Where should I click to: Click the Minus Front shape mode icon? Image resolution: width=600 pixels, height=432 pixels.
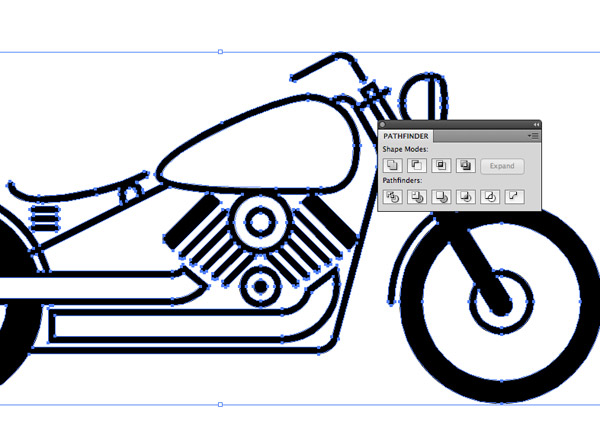(417, 166)
